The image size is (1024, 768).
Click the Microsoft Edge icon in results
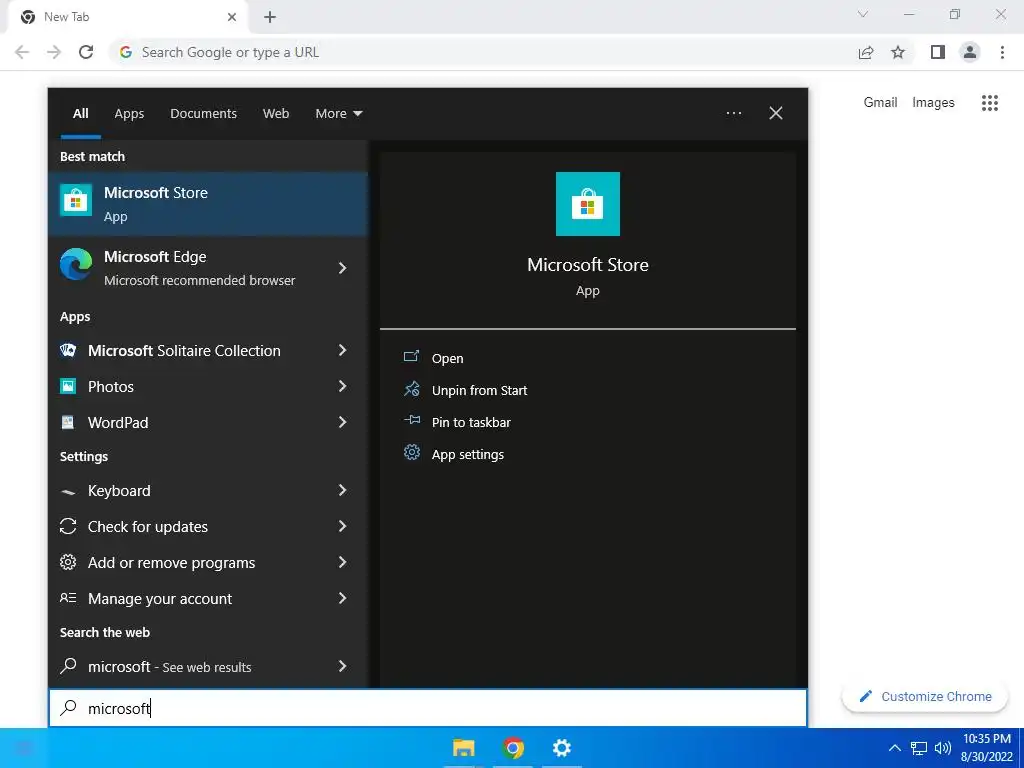pos(76,265)
